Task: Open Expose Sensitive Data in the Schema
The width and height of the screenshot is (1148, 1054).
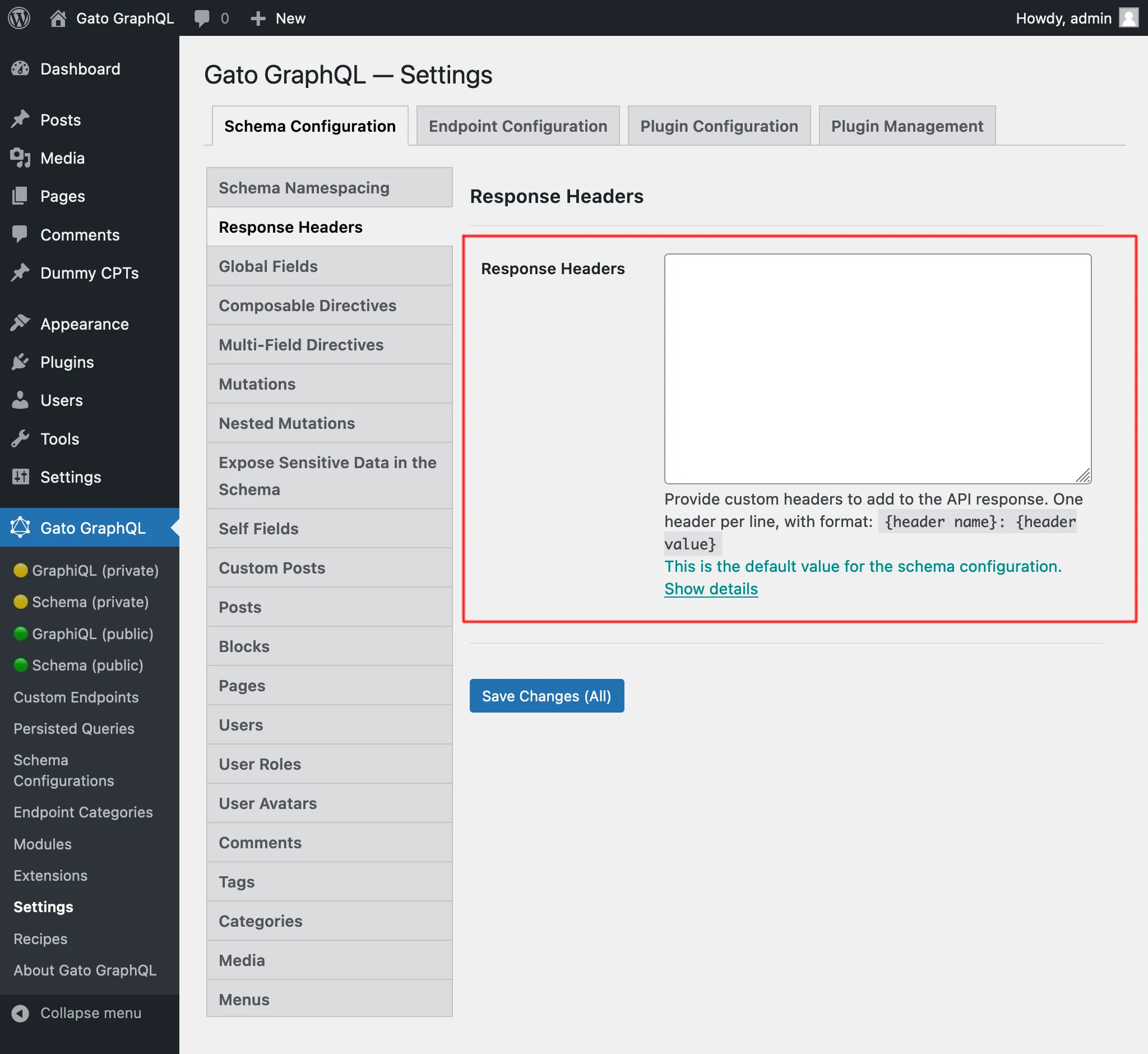Action: pos(330,475)
